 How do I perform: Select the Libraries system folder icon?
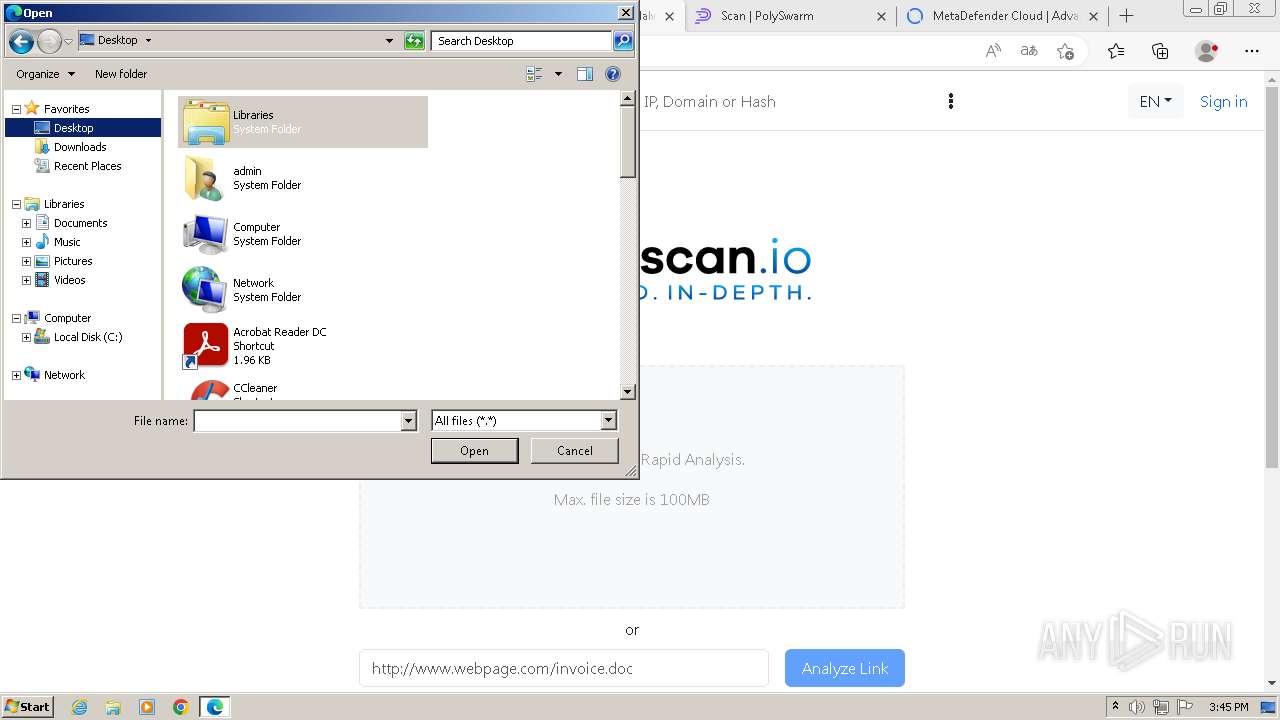[x=206, y=122]
